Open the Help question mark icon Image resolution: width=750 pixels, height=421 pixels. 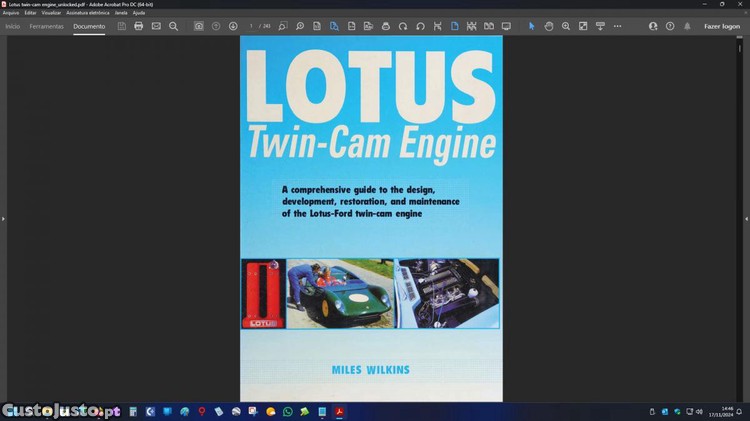[670, 26]
